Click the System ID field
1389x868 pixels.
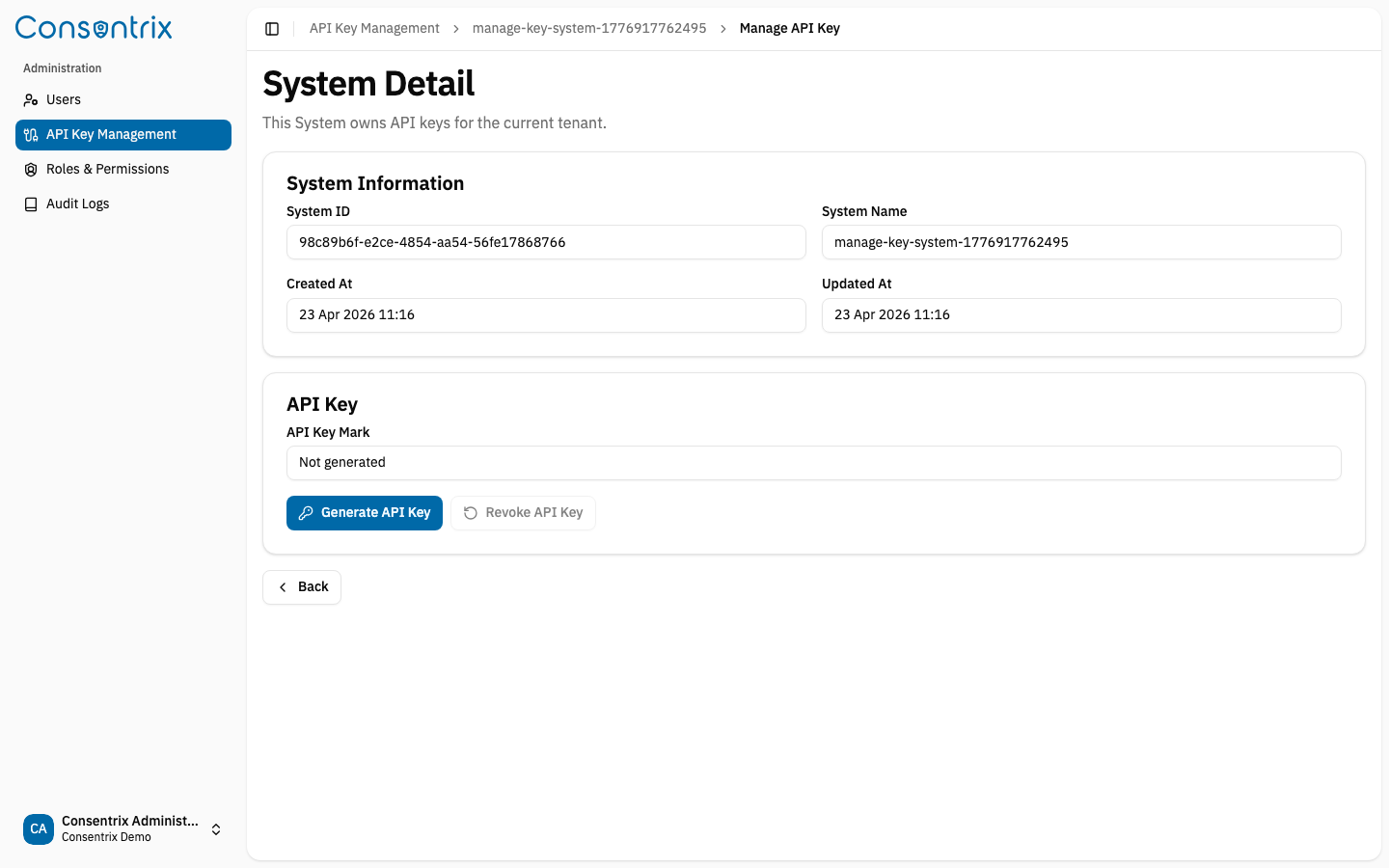click(x=546, y=242)
